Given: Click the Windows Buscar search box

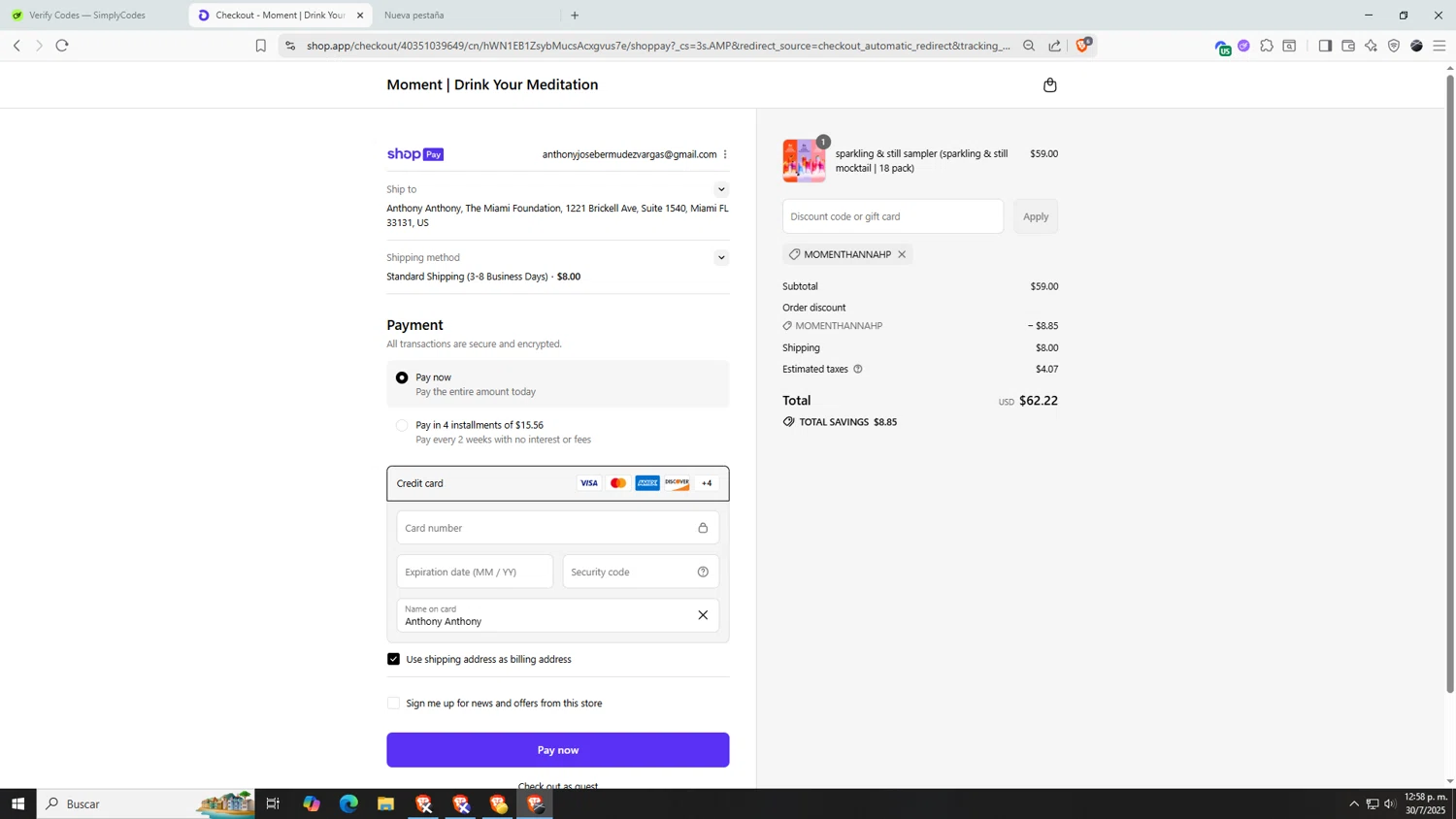Looking at the screenshot, I should pos(146,803).
